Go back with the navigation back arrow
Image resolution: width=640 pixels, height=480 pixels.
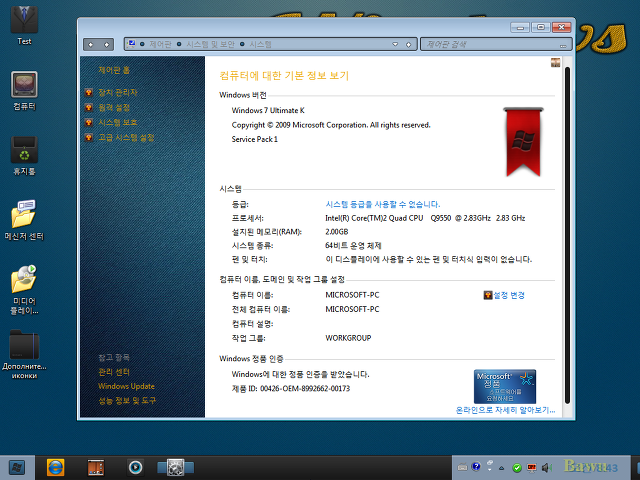[x=91, y=44]
